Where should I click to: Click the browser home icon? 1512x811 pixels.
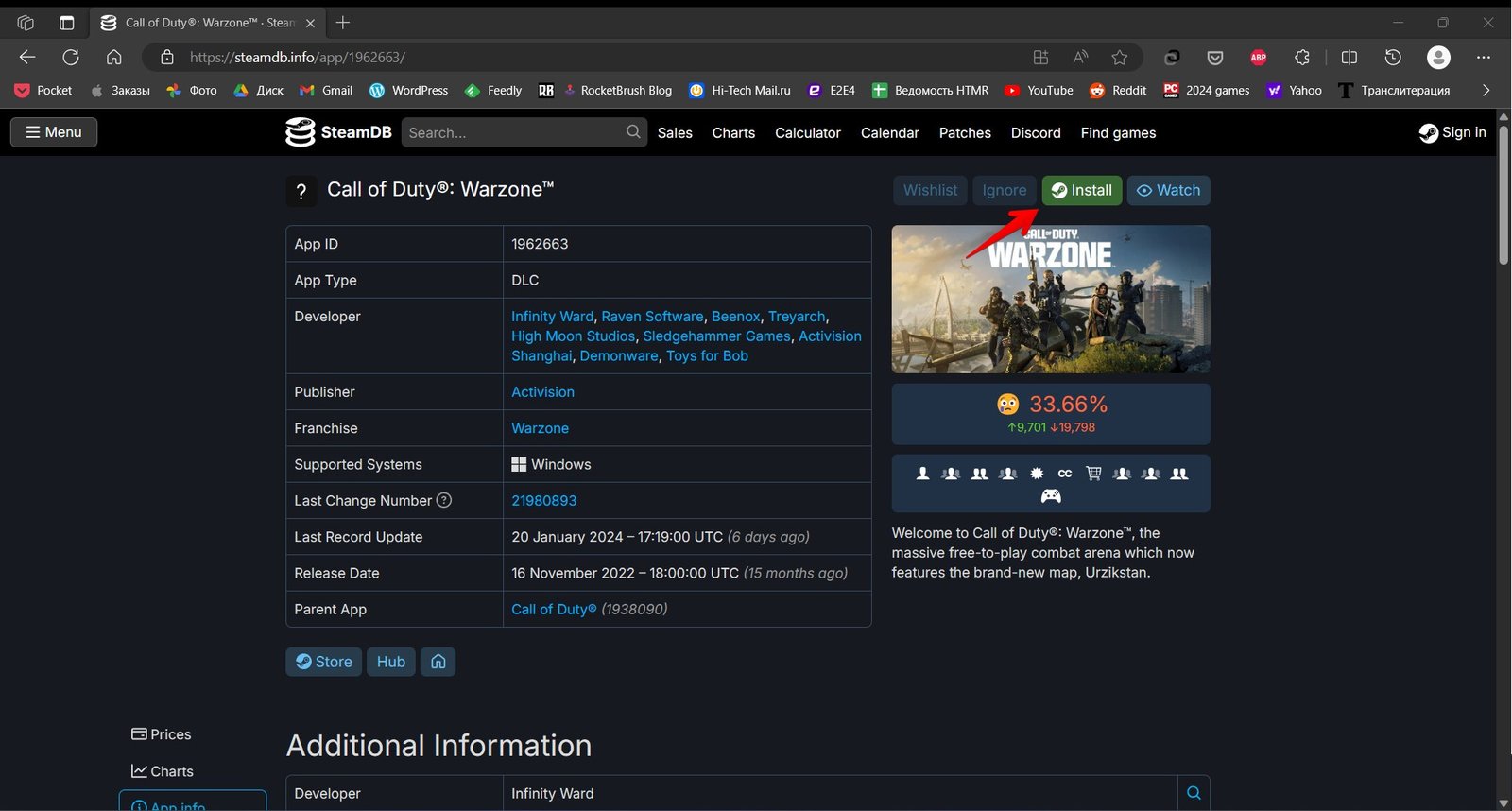(114, 58)
